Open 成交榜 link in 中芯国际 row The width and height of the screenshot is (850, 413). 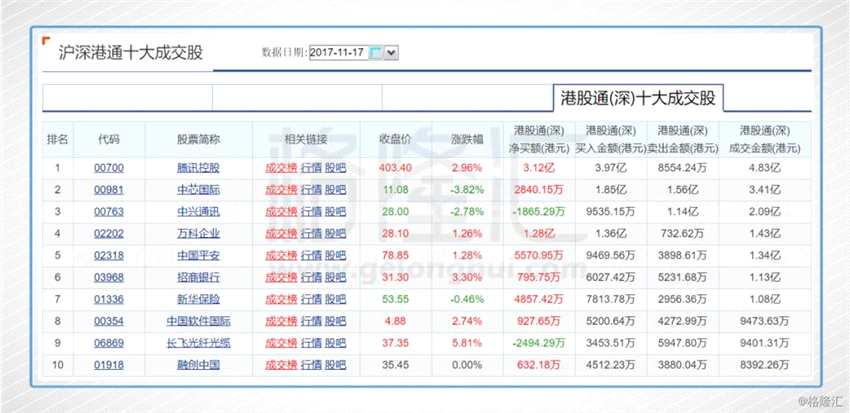pos(281,190)
